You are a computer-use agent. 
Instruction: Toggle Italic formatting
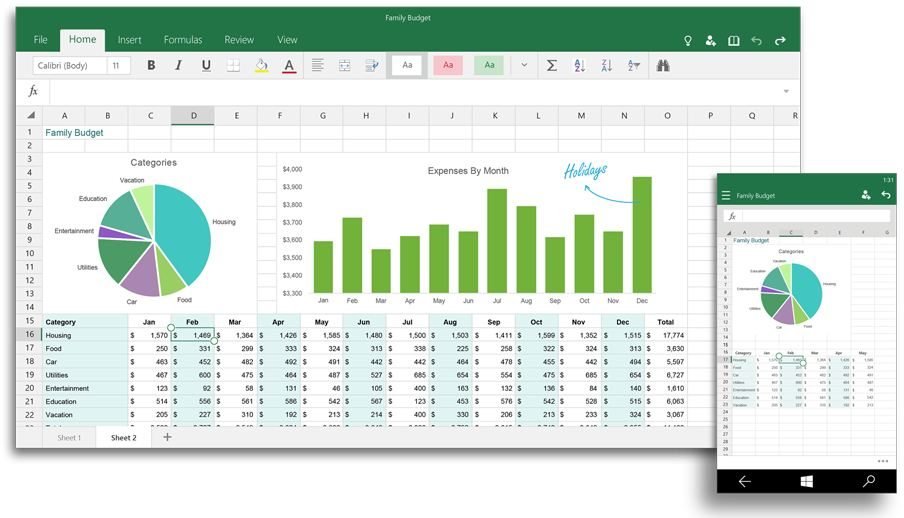tap(178, 65)
